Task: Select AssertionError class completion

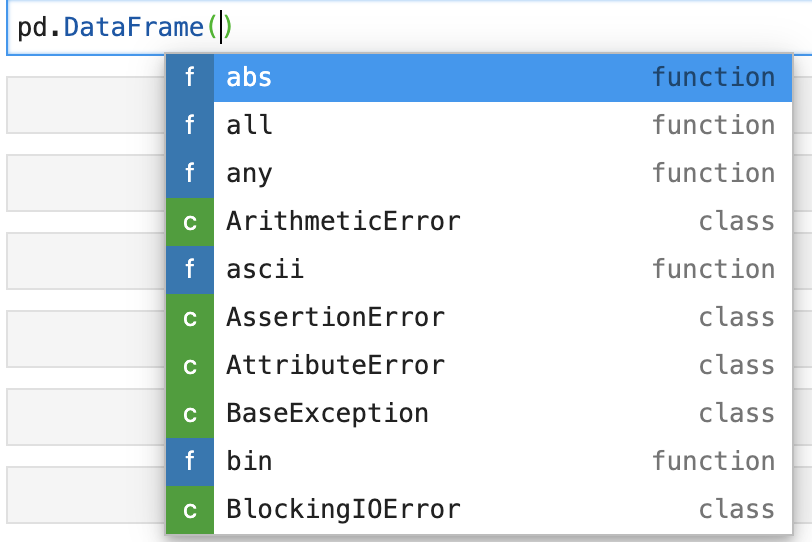Action: [479, 318]
